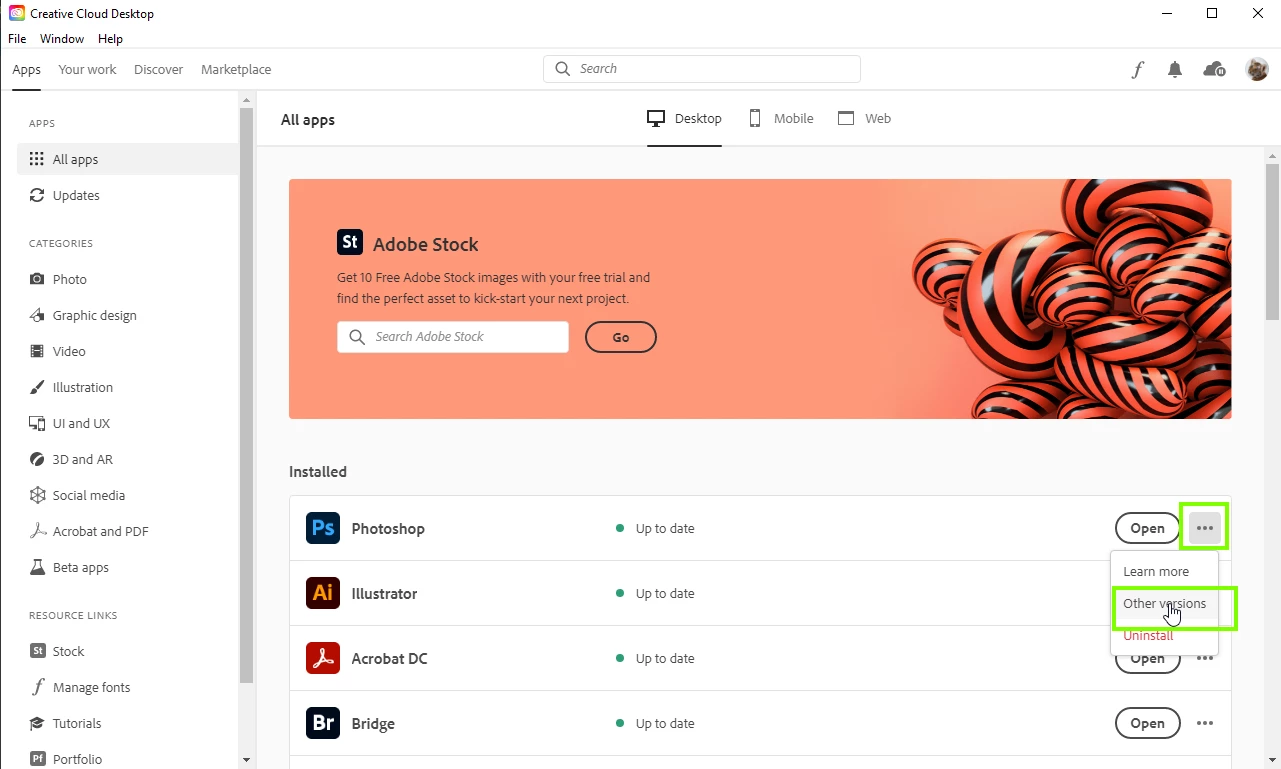The width and height of the screenshot is (1281, 769).
Task: Click the Acrobat DC app icon
Action: 323,658
